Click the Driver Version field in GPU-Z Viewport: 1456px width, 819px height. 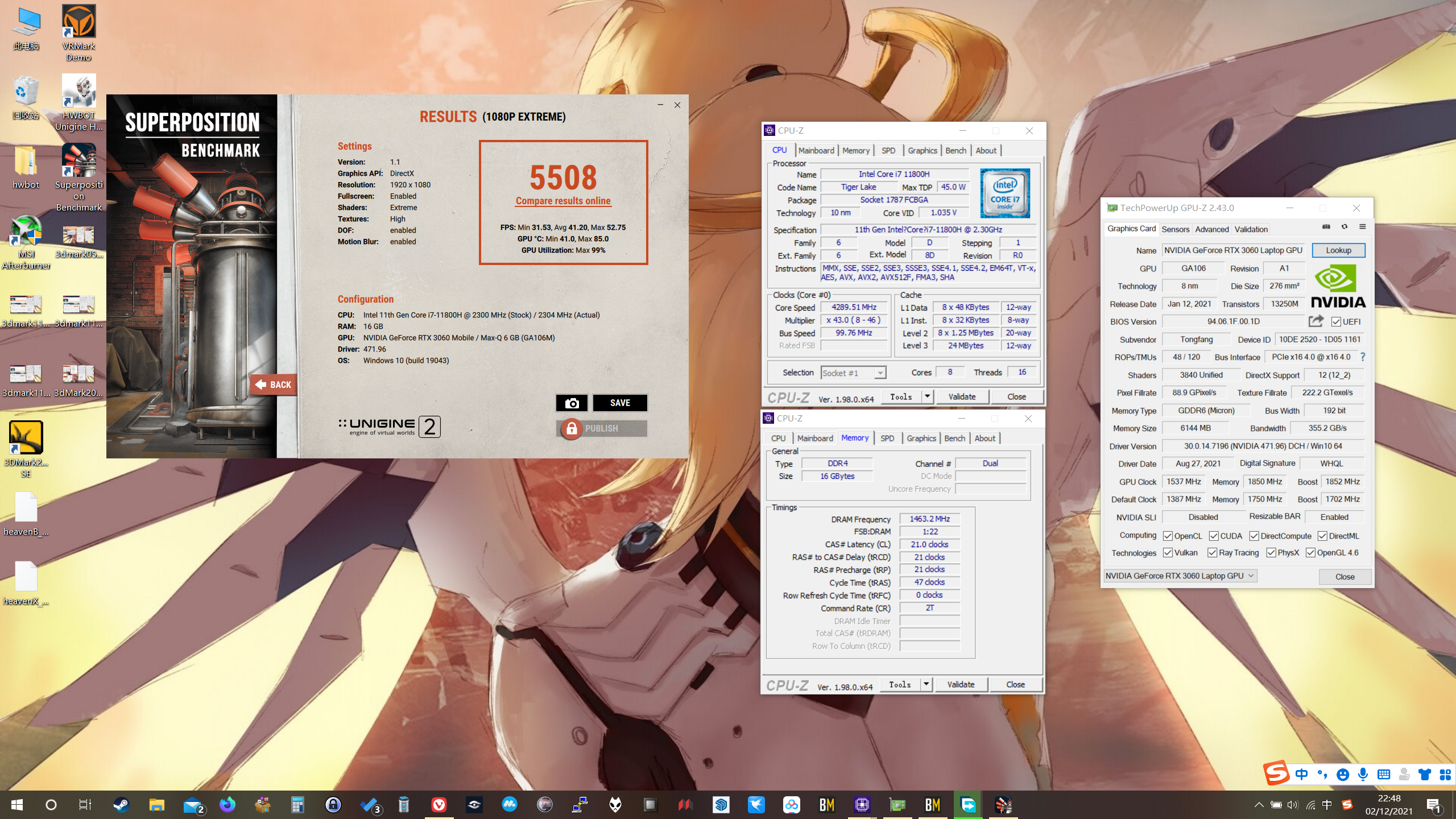(x=1263, y=446)
